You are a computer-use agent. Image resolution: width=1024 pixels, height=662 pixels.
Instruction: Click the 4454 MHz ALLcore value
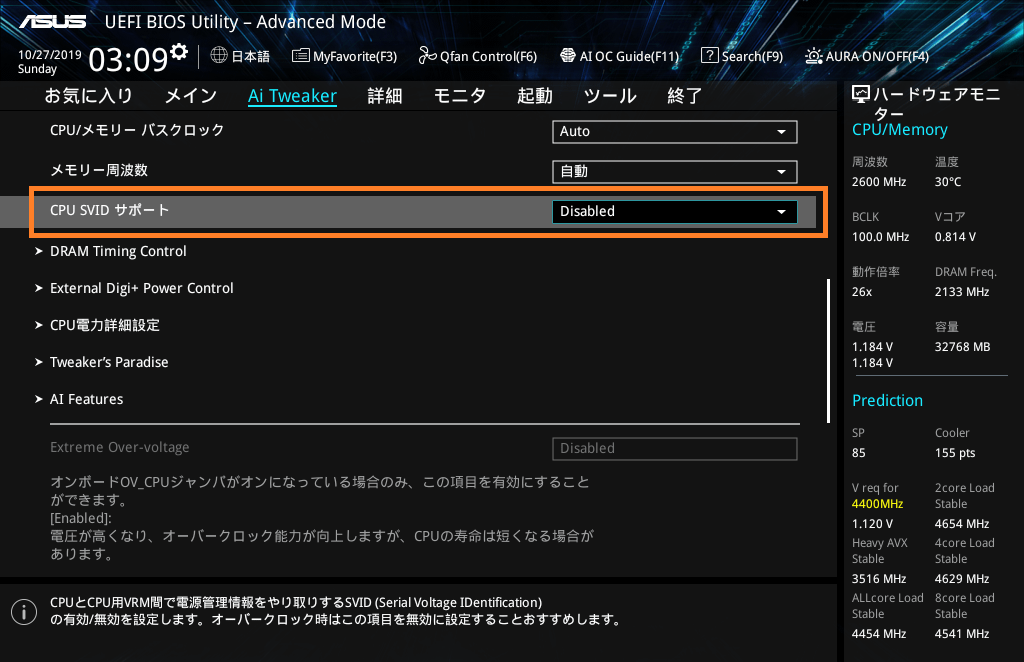click(878, 634)
